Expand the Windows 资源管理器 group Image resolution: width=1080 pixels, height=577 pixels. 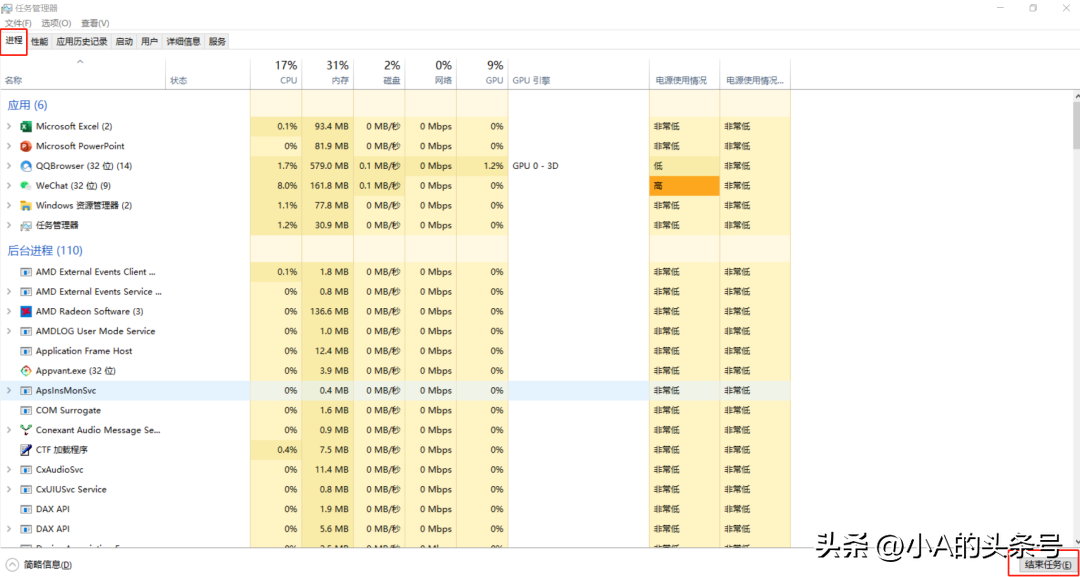[x=9, y=205]
